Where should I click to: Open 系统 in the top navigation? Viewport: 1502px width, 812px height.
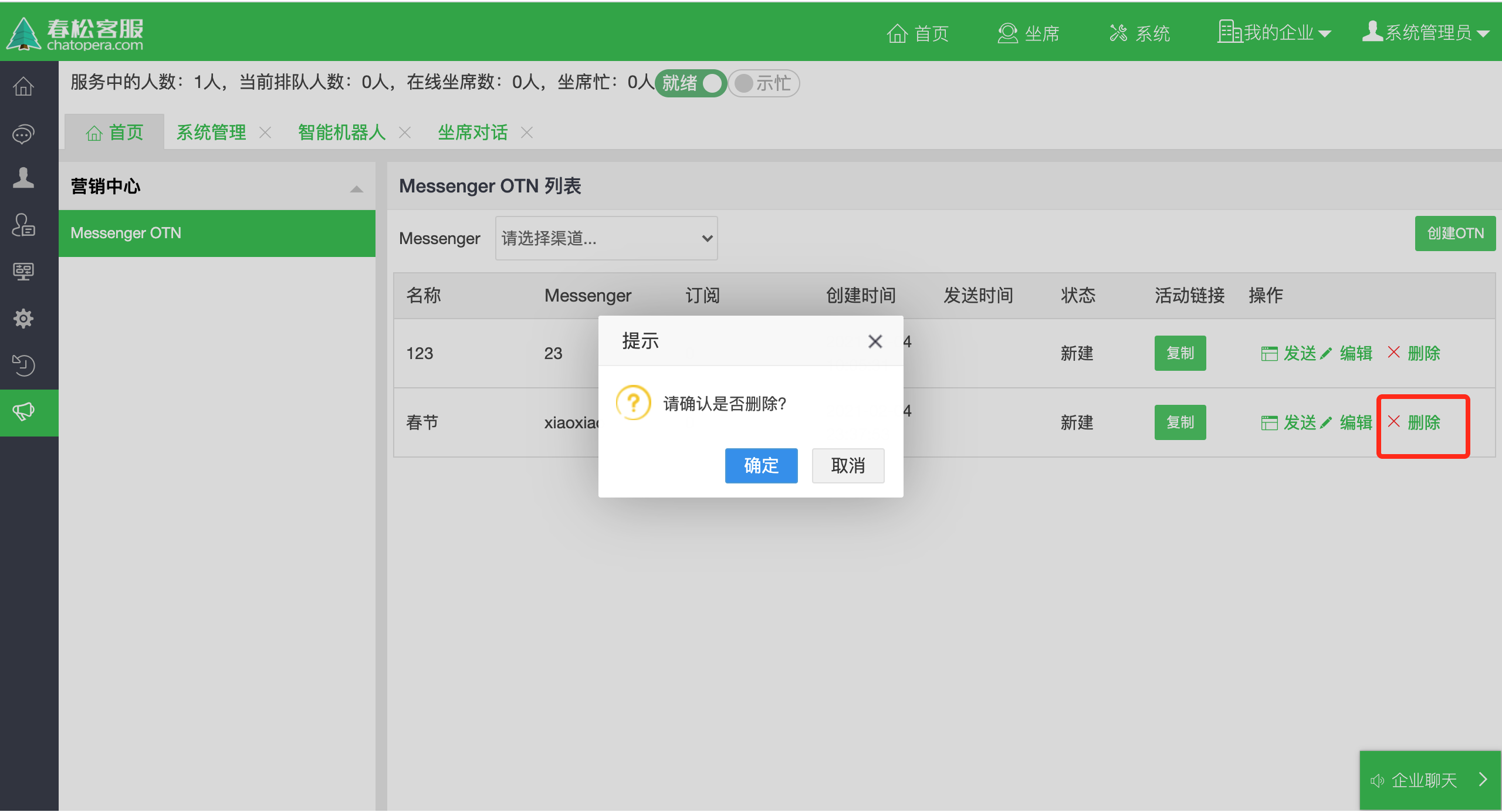point(1139,33)
